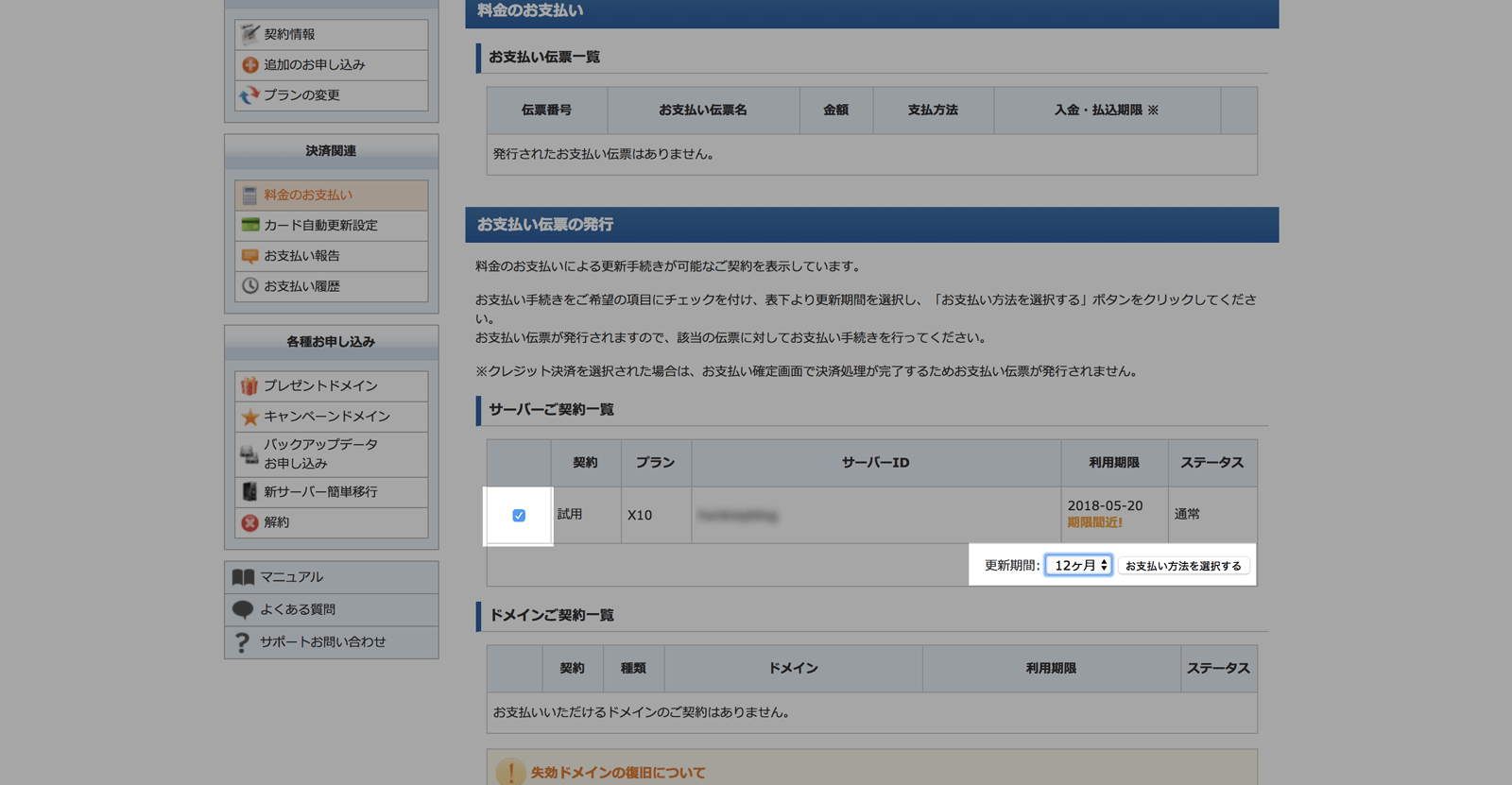Click the green card icon for カード自動更新設定

(249, 225)
